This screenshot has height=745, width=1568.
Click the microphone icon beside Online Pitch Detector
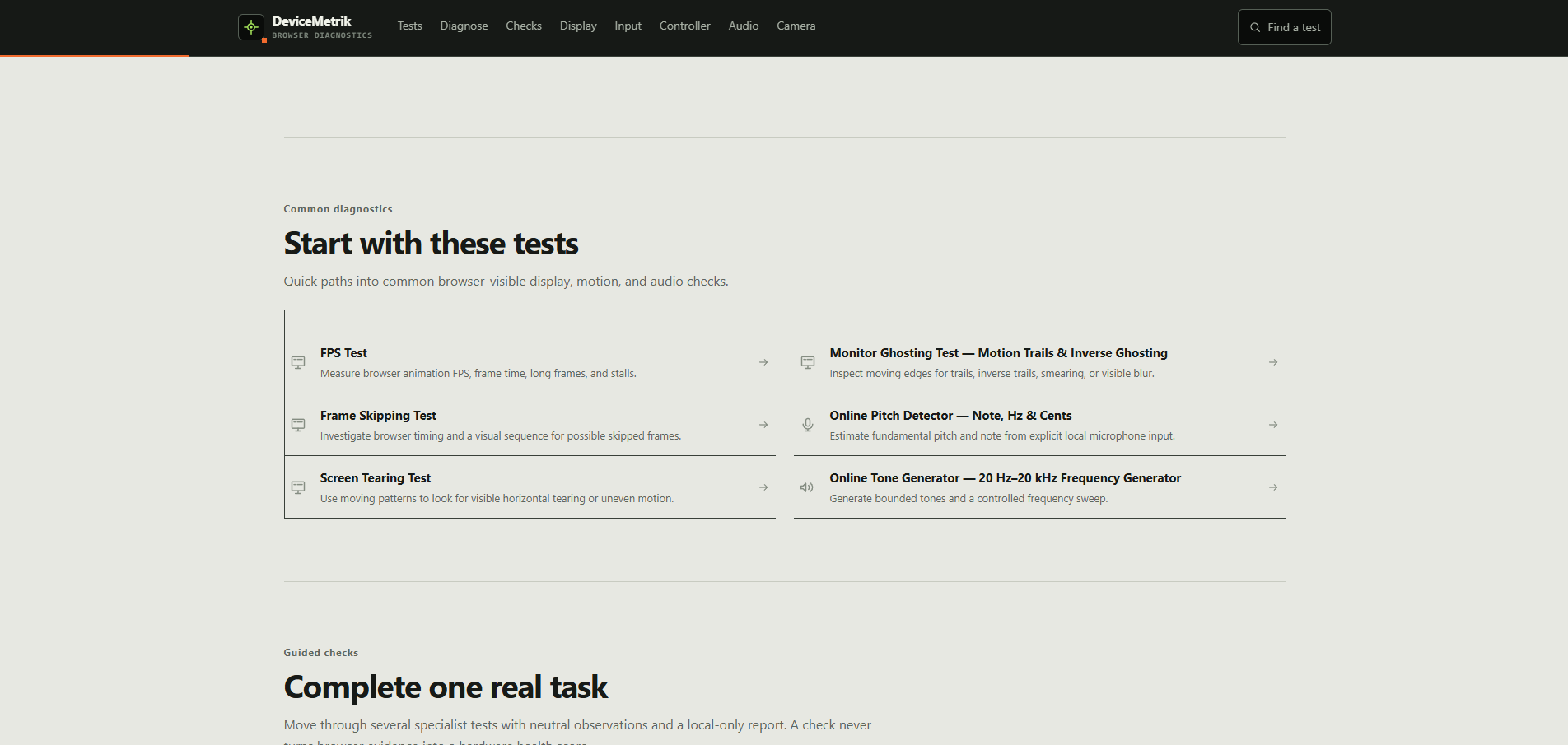point(808,425)
